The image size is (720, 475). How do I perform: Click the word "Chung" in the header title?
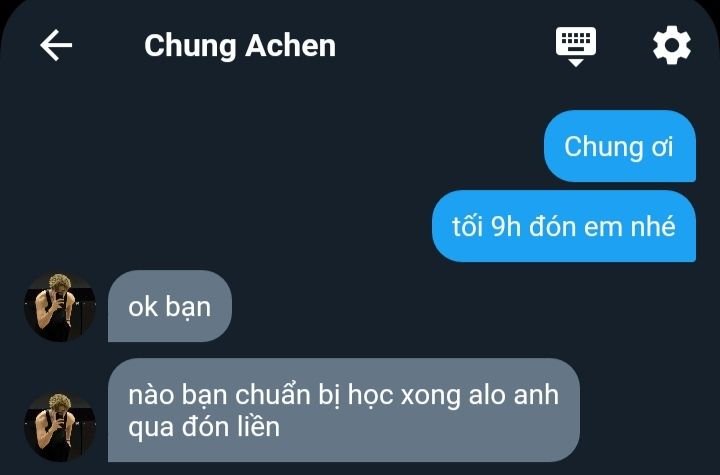[191, 47]
